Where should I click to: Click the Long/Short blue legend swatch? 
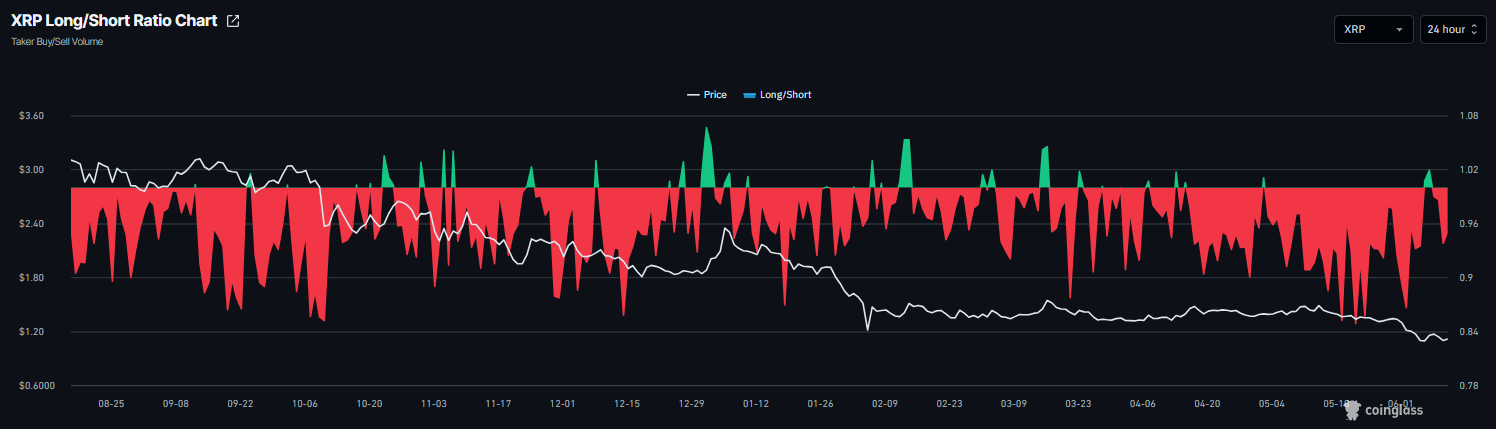click(750, 95)
